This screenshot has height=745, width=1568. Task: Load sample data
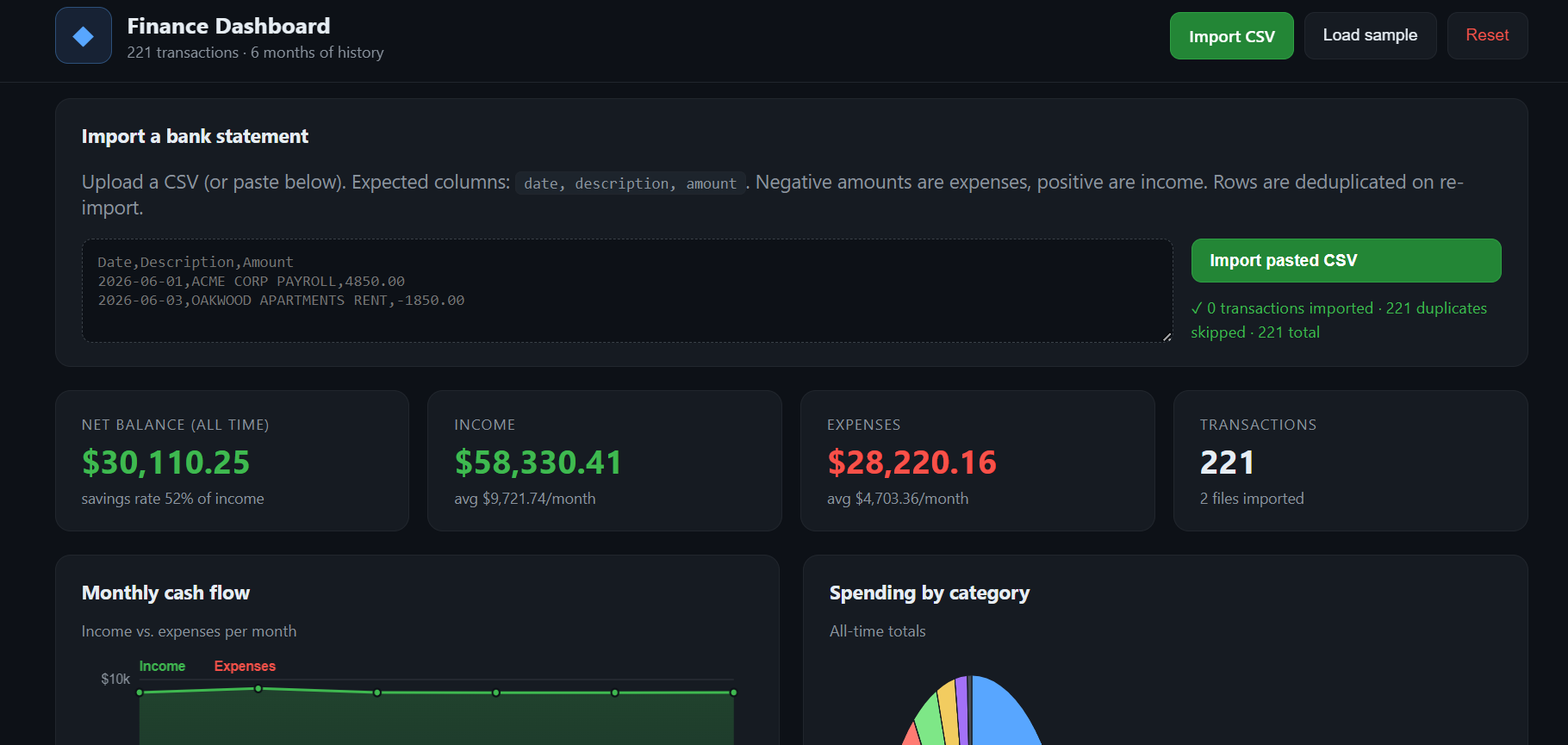pos(1370,35)
